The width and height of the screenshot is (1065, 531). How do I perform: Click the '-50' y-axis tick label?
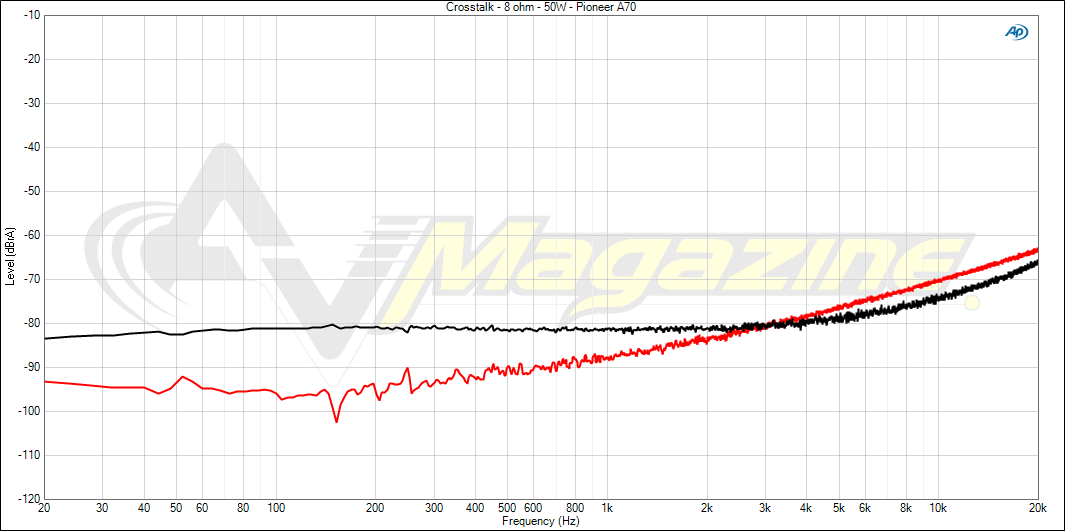[31, 191]
